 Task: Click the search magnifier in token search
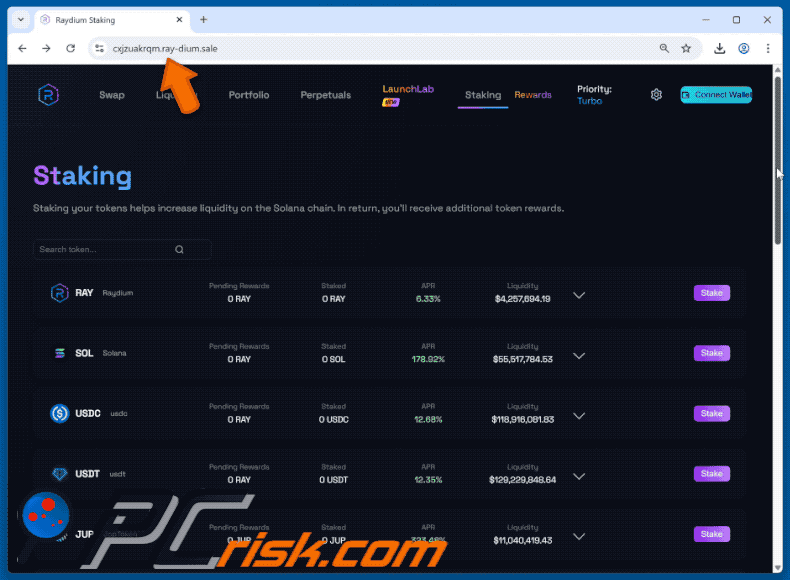pos(179,249)
